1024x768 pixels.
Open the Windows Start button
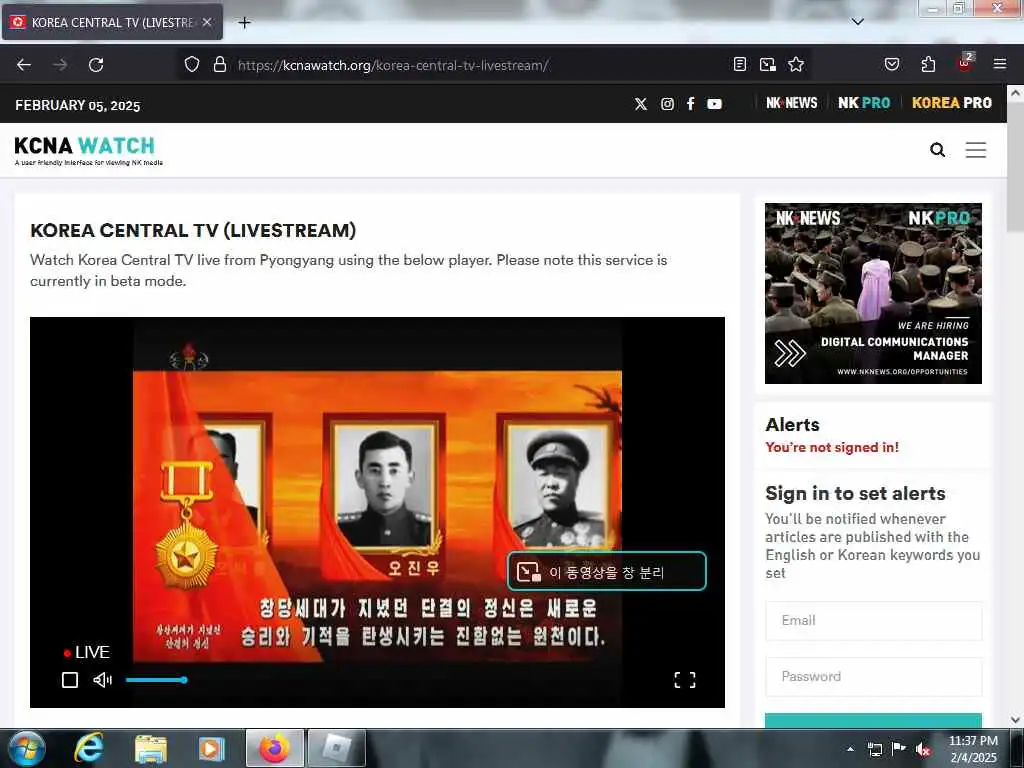[x=26, y=748]
